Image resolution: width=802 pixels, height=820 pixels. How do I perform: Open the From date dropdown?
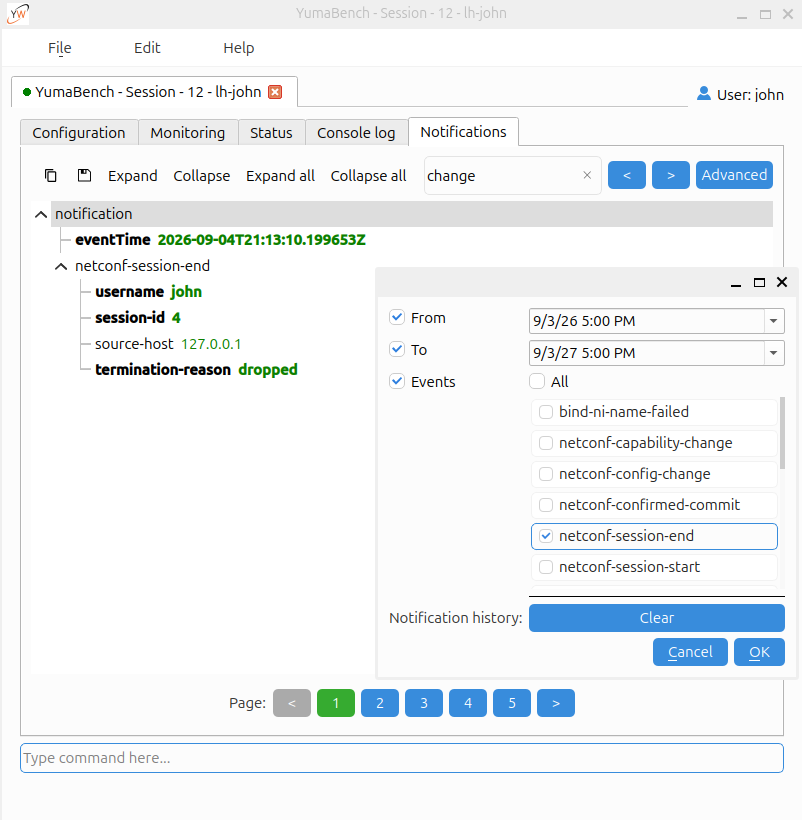coord(774,321)
